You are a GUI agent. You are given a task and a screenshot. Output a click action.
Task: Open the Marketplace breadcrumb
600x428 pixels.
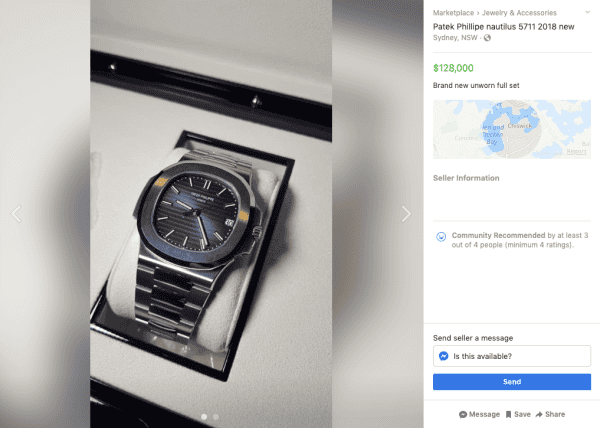click(453, 13)
